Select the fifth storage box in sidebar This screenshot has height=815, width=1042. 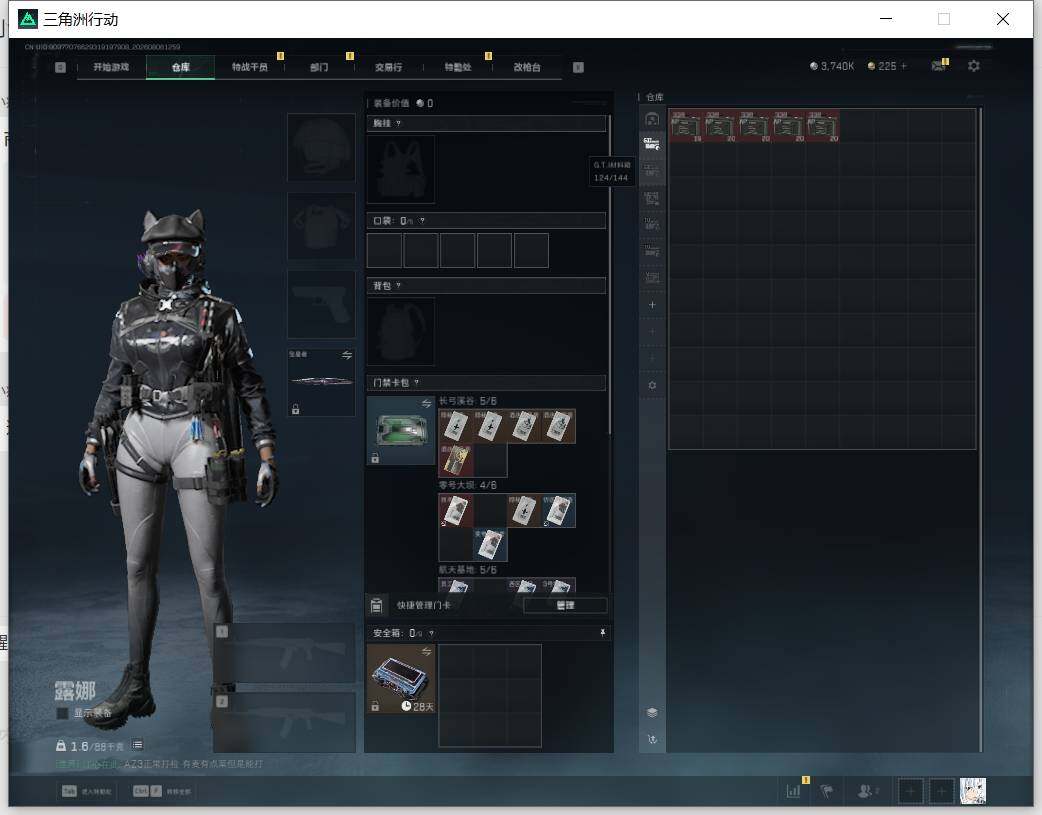[x=652, y=225]
